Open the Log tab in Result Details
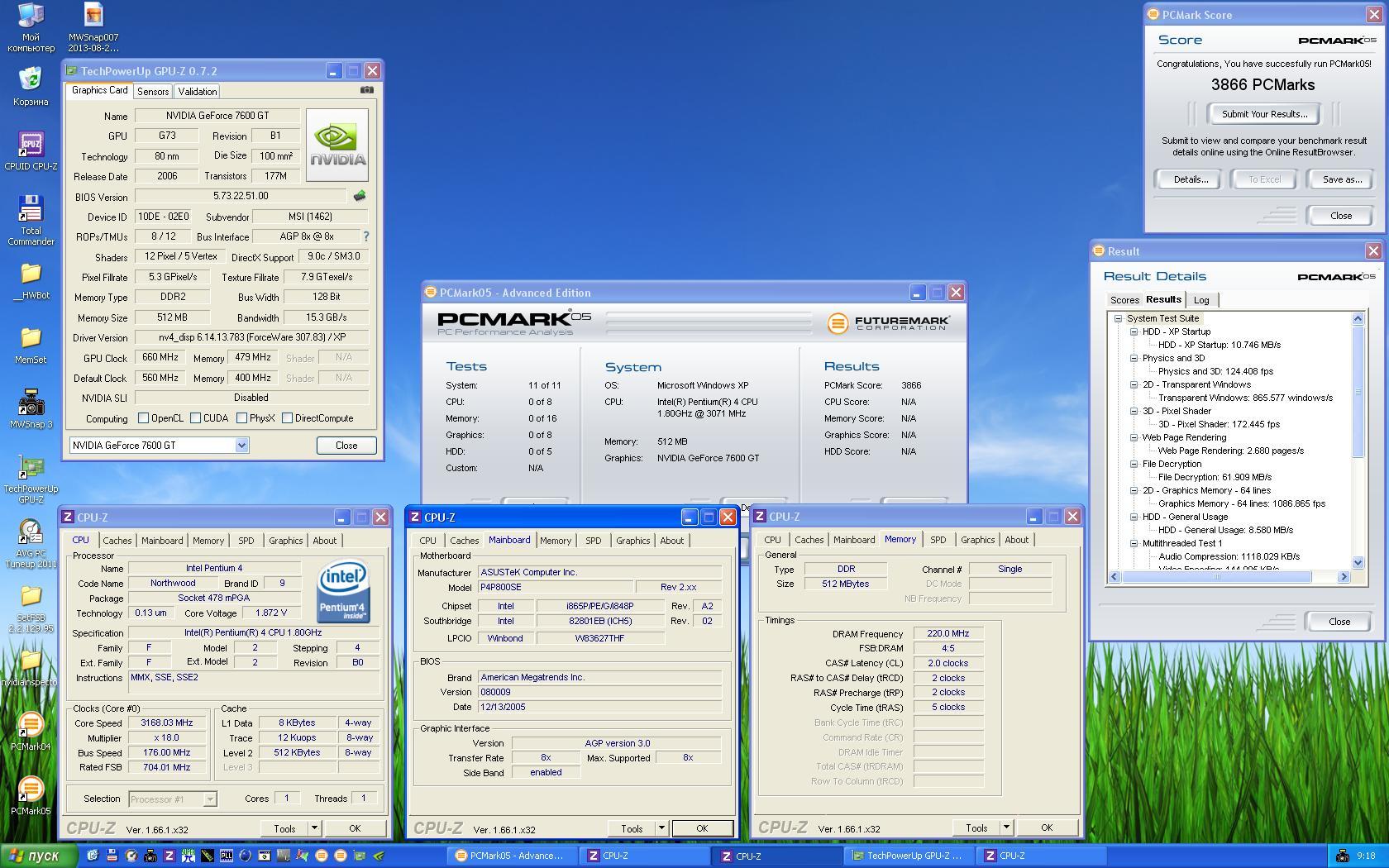Viewport: 1389px width, 868px height. [1201, 300]
